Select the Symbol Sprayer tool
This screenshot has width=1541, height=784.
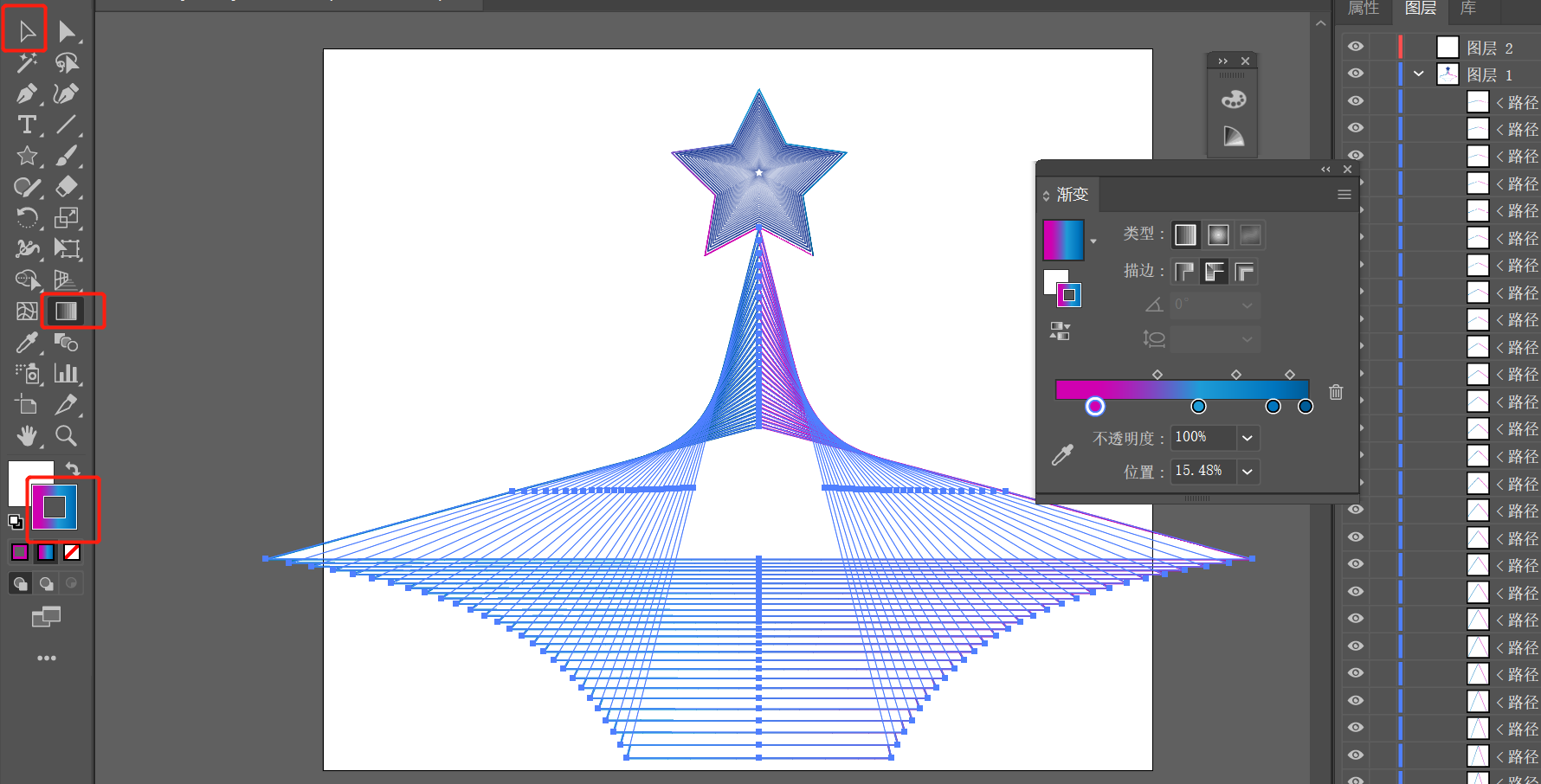(x=27, y=374)
